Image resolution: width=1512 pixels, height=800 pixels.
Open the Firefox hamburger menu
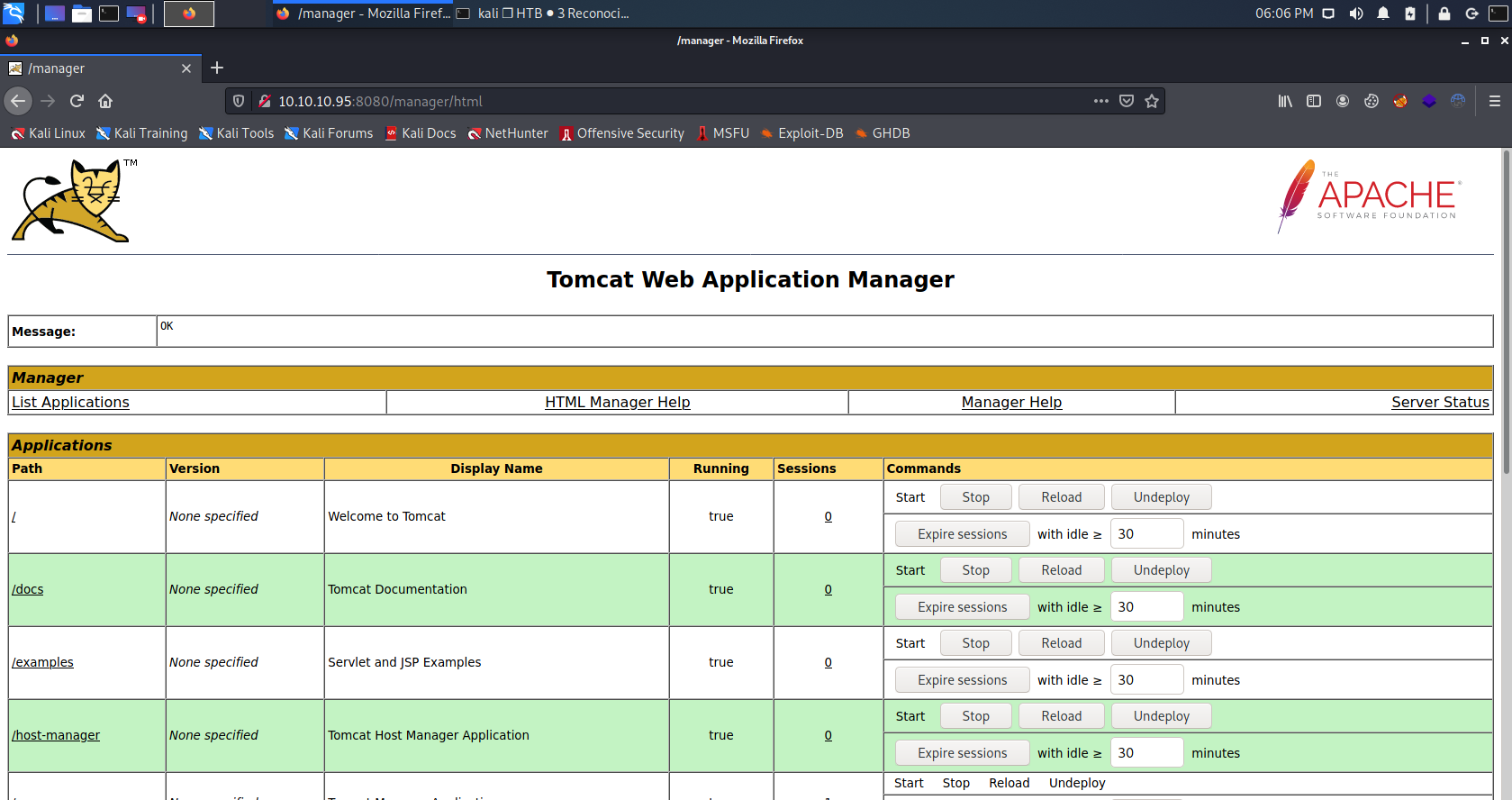click(1495, 101)
